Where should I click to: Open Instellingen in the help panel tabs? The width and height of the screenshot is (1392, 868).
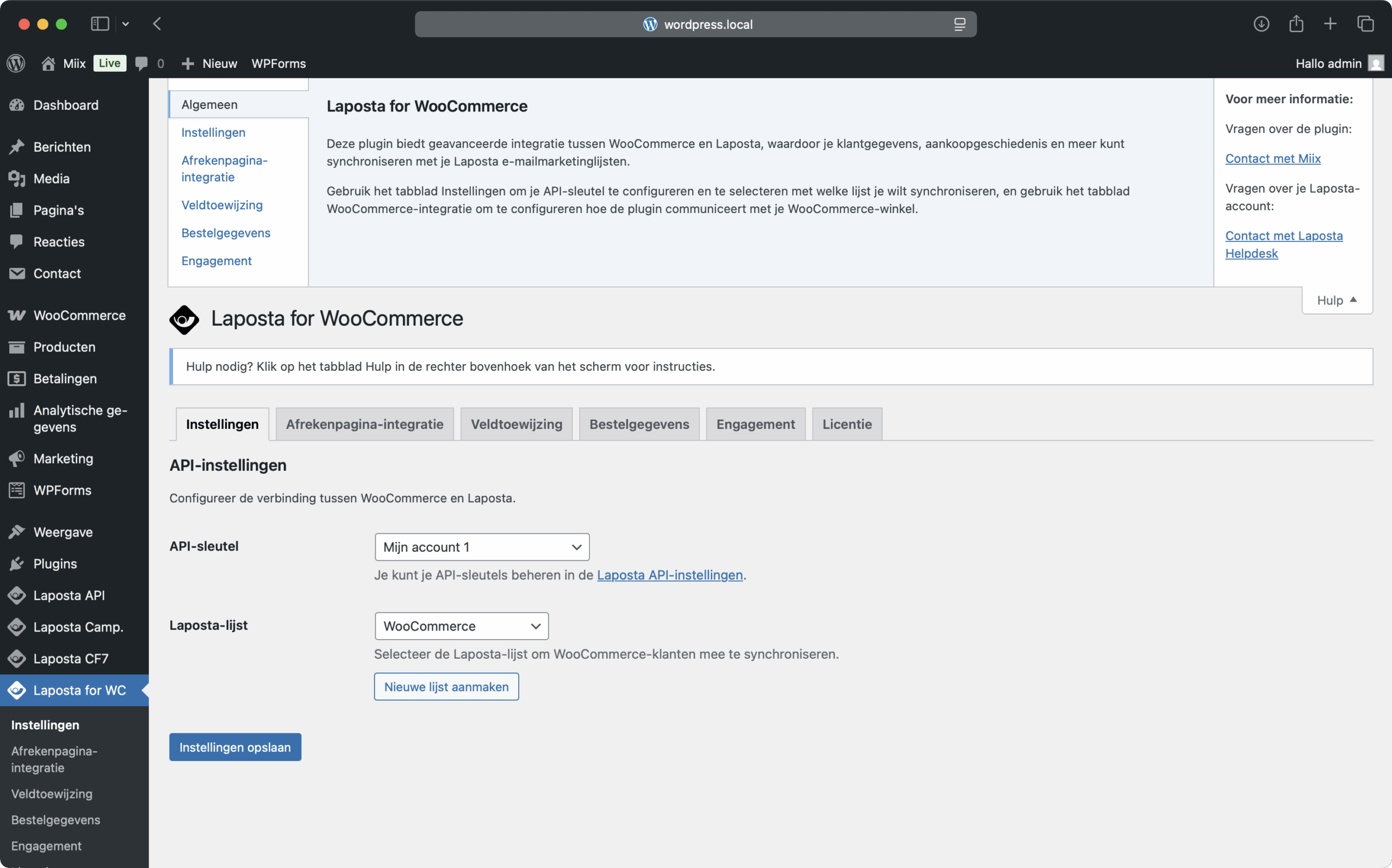click(213, 133)
